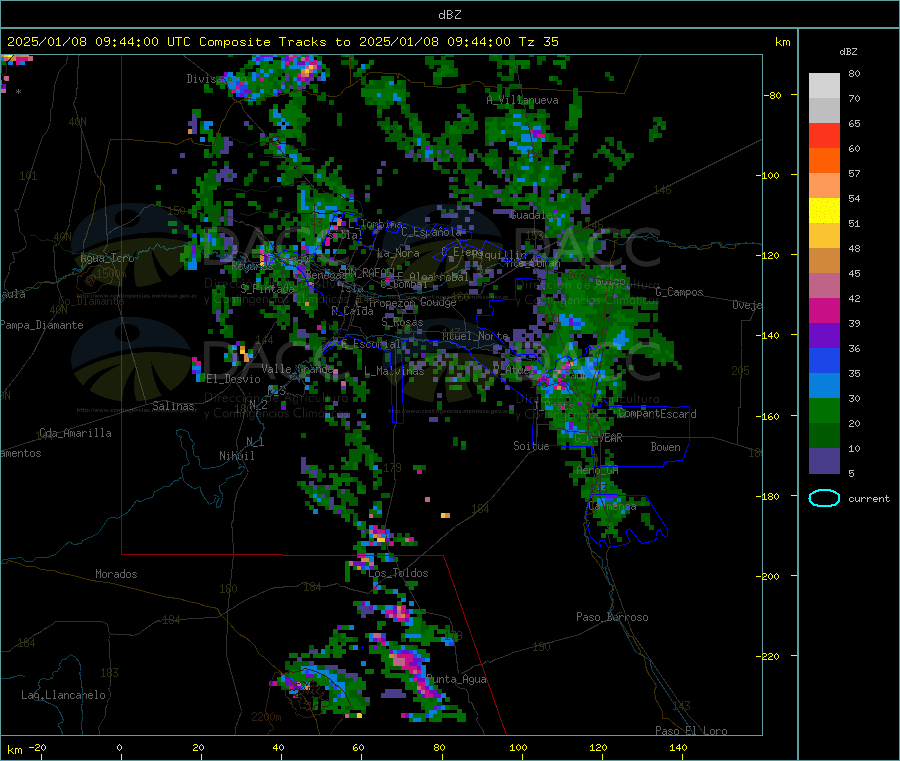Click the Divisadero location label
The image size is (900, 761).
pyautogui.click(x=216, y=79)
